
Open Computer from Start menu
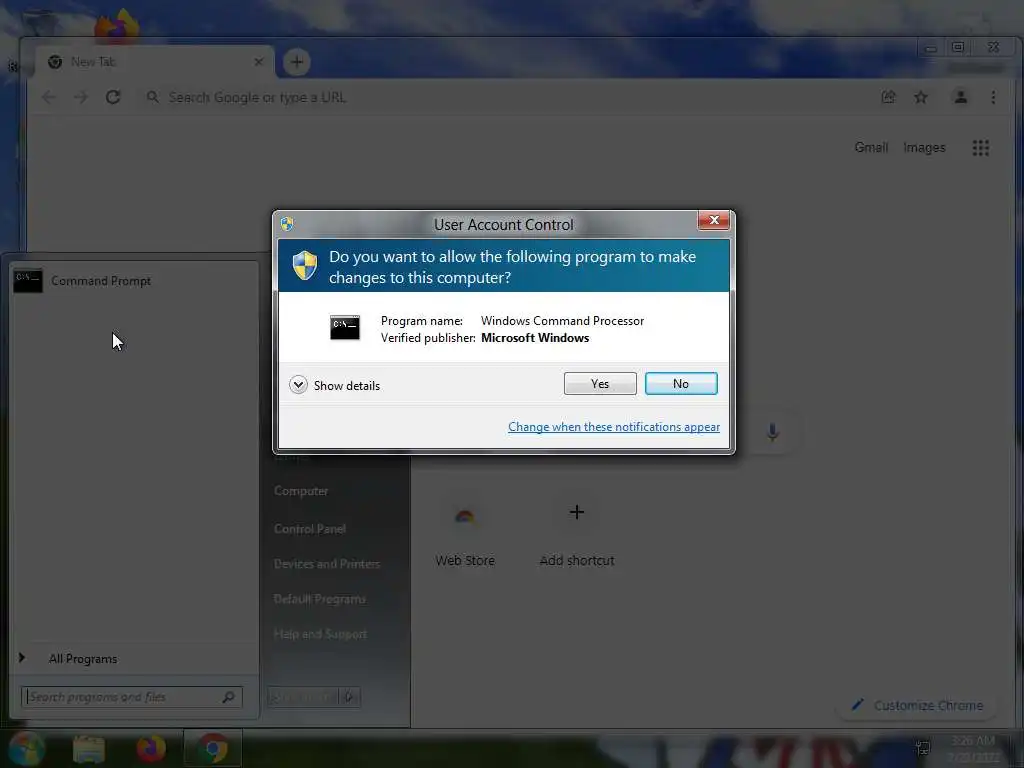tap(301, 491)
